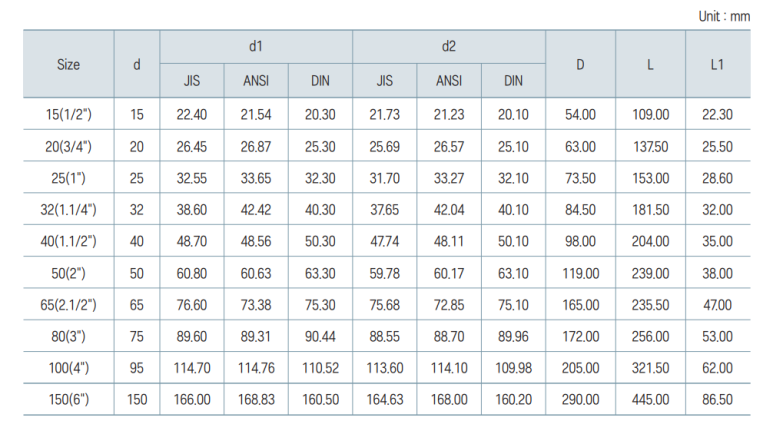Select the 100(4") size cell
This screenshot has width=773, height=434.
(69, 368)
